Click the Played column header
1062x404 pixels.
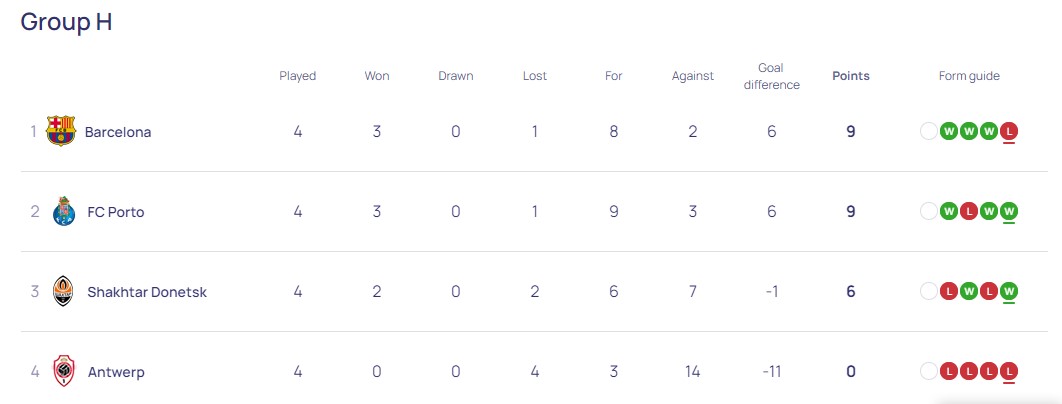pyautogui.click(x=297, y=76)
